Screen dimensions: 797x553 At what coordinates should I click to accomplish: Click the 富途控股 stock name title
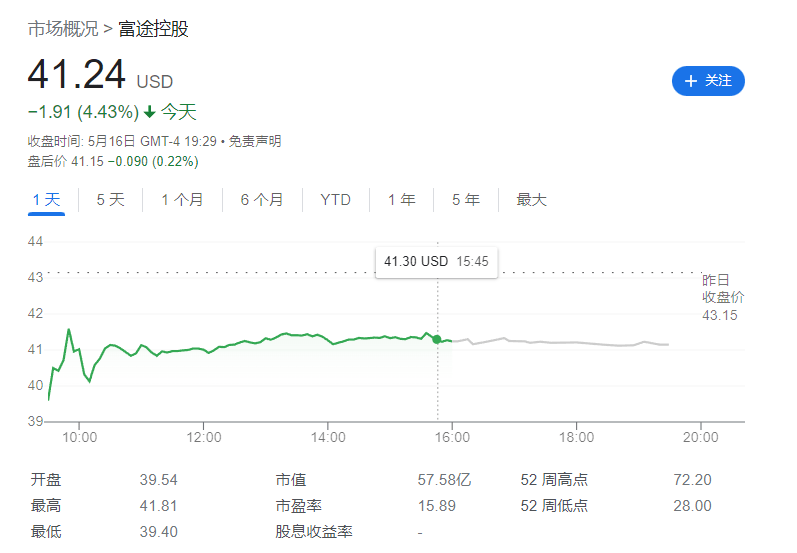(x=153, y=29)
